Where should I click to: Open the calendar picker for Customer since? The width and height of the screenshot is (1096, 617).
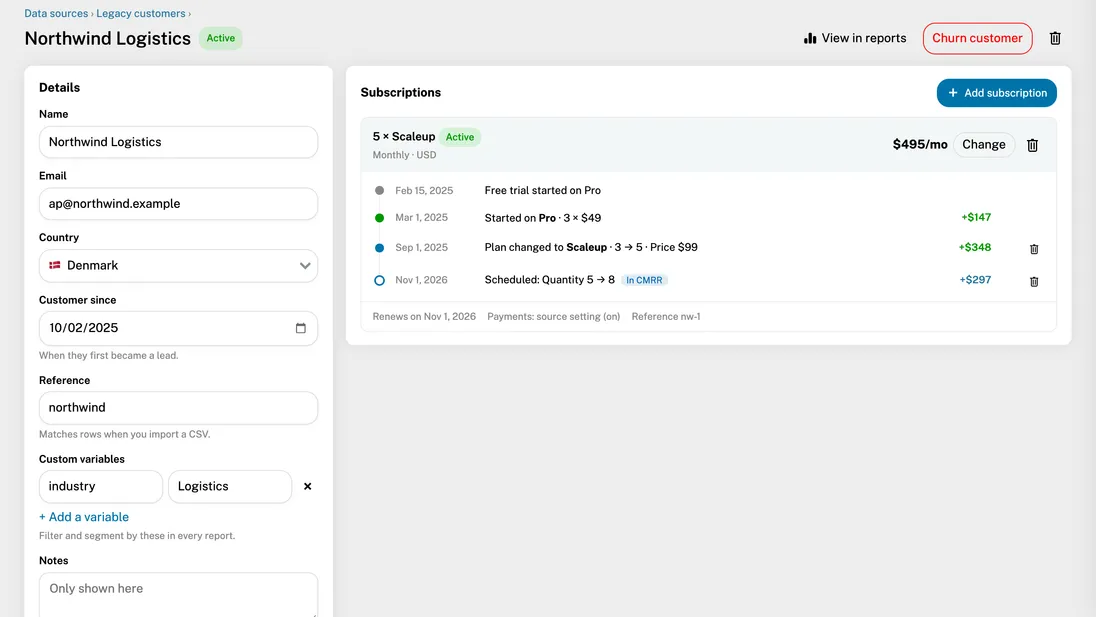pyautogui.click(x=301, y=328)
